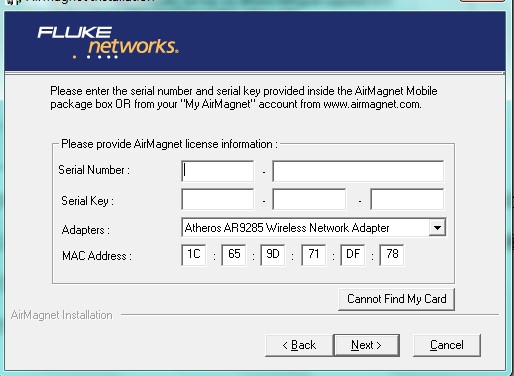Click the Serial Key label
Screen dimensions: 514x376
coord(87,201)
